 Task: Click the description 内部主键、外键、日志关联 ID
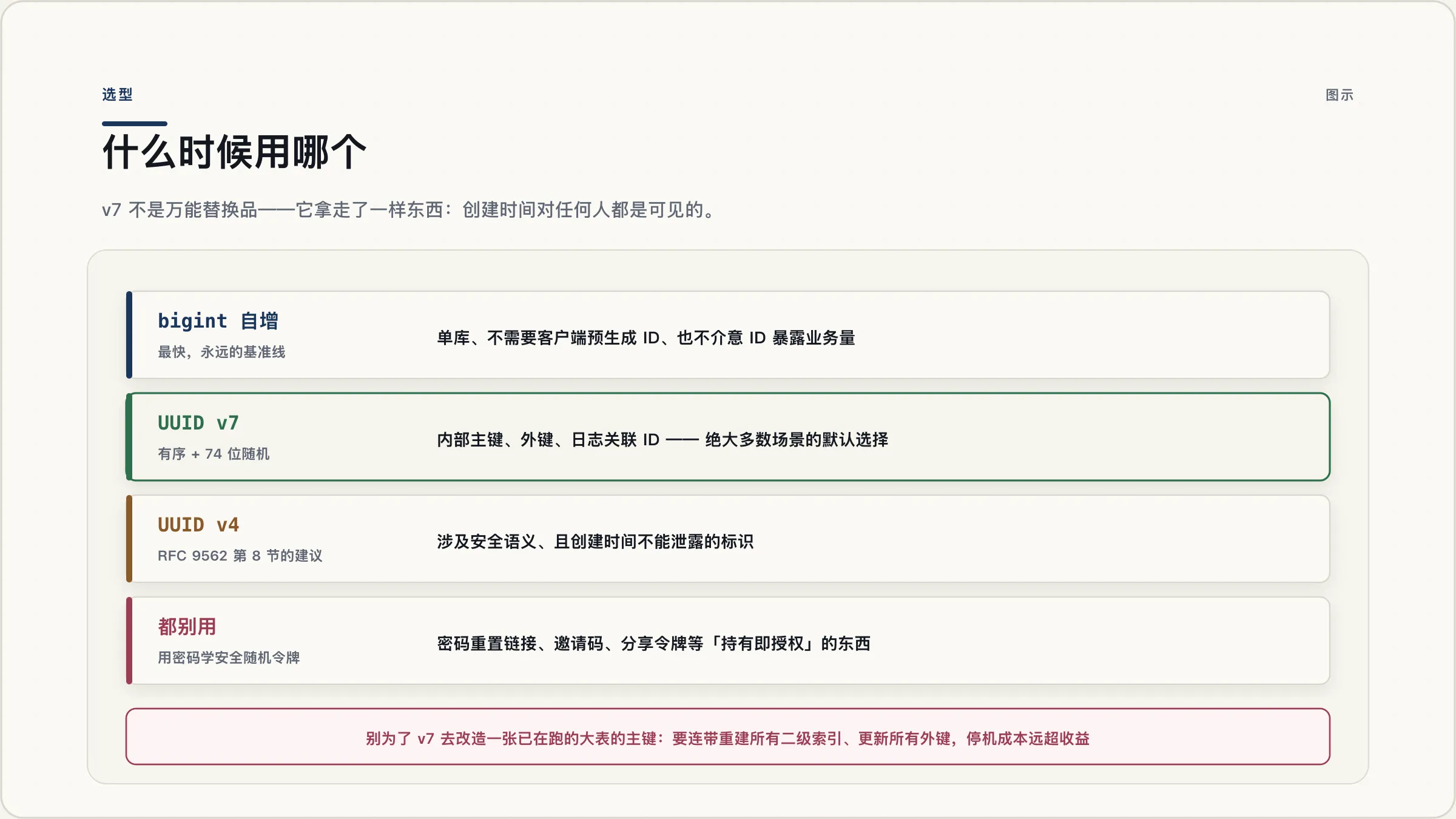662,440
